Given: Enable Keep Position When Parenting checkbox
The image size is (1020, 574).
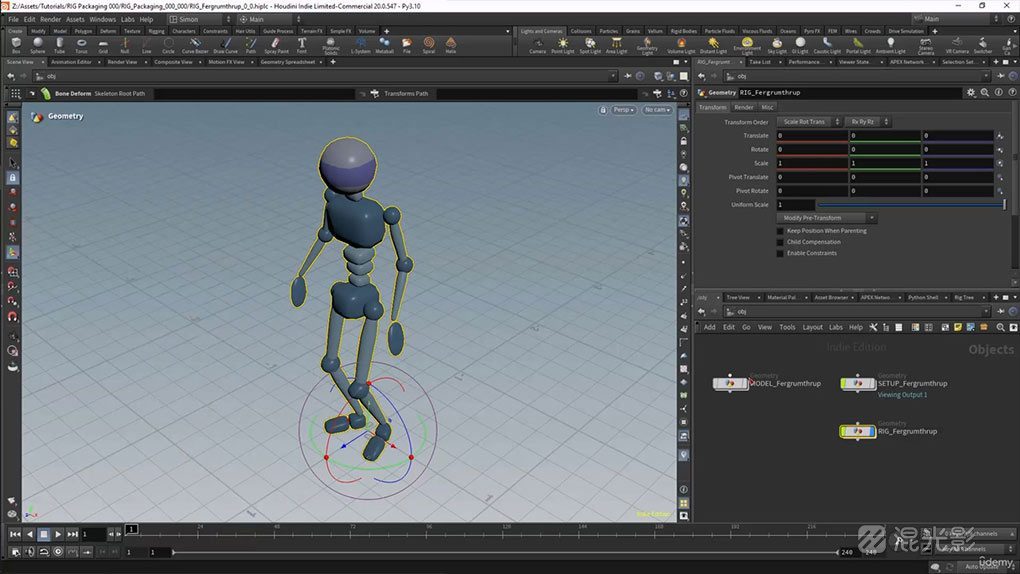Looking at the screenshot, I should click(x=780, y=230).
